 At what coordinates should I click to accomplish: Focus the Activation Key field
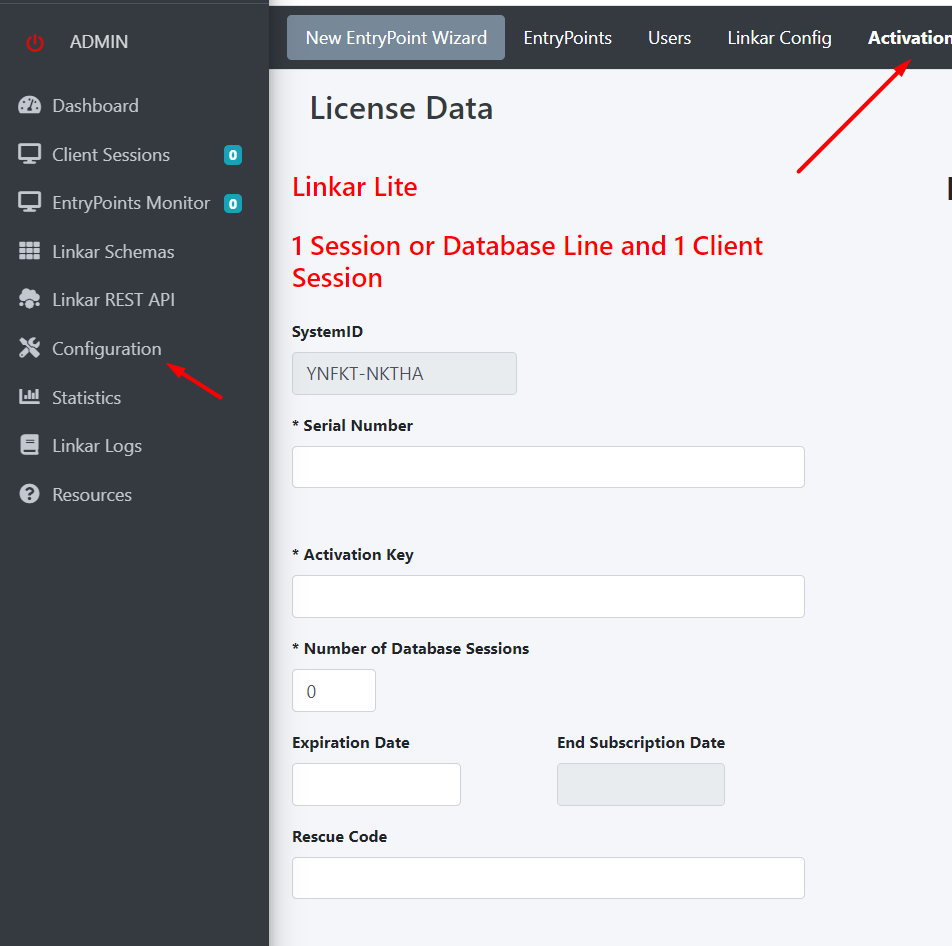click(x=548, y=596)
